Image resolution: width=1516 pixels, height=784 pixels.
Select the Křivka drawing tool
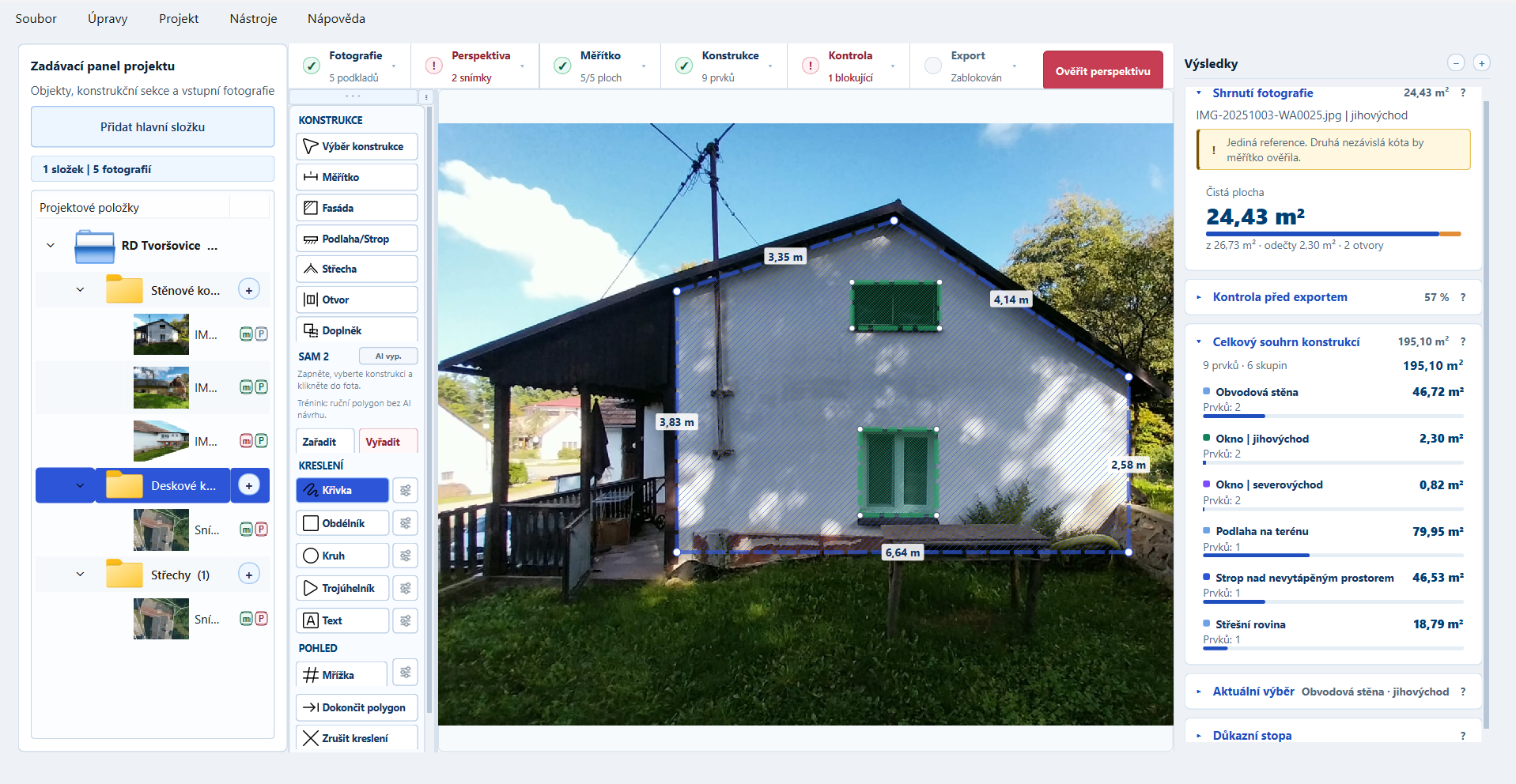tap(342, 490)
